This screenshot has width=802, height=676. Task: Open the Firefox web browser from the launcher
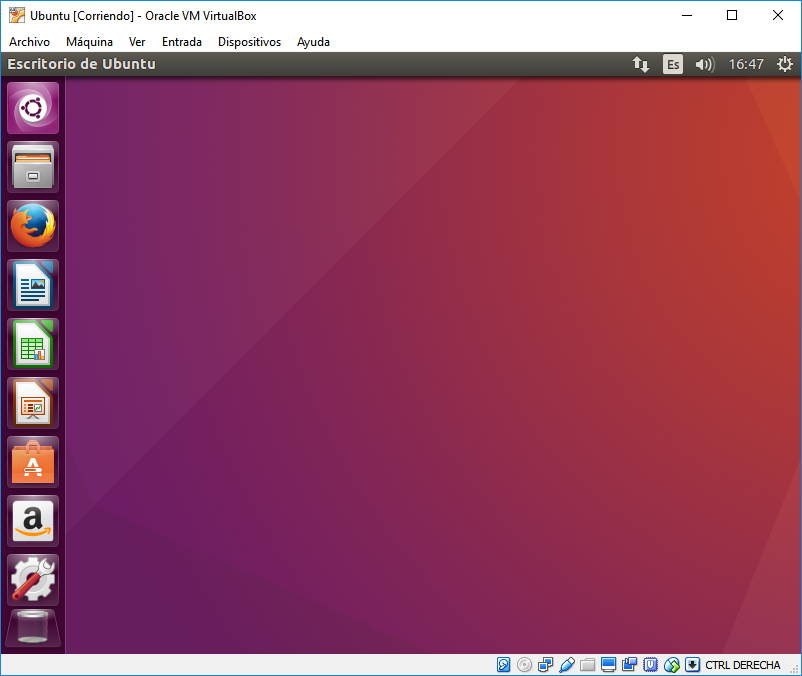pyautogui.click(x=32, y=226)
